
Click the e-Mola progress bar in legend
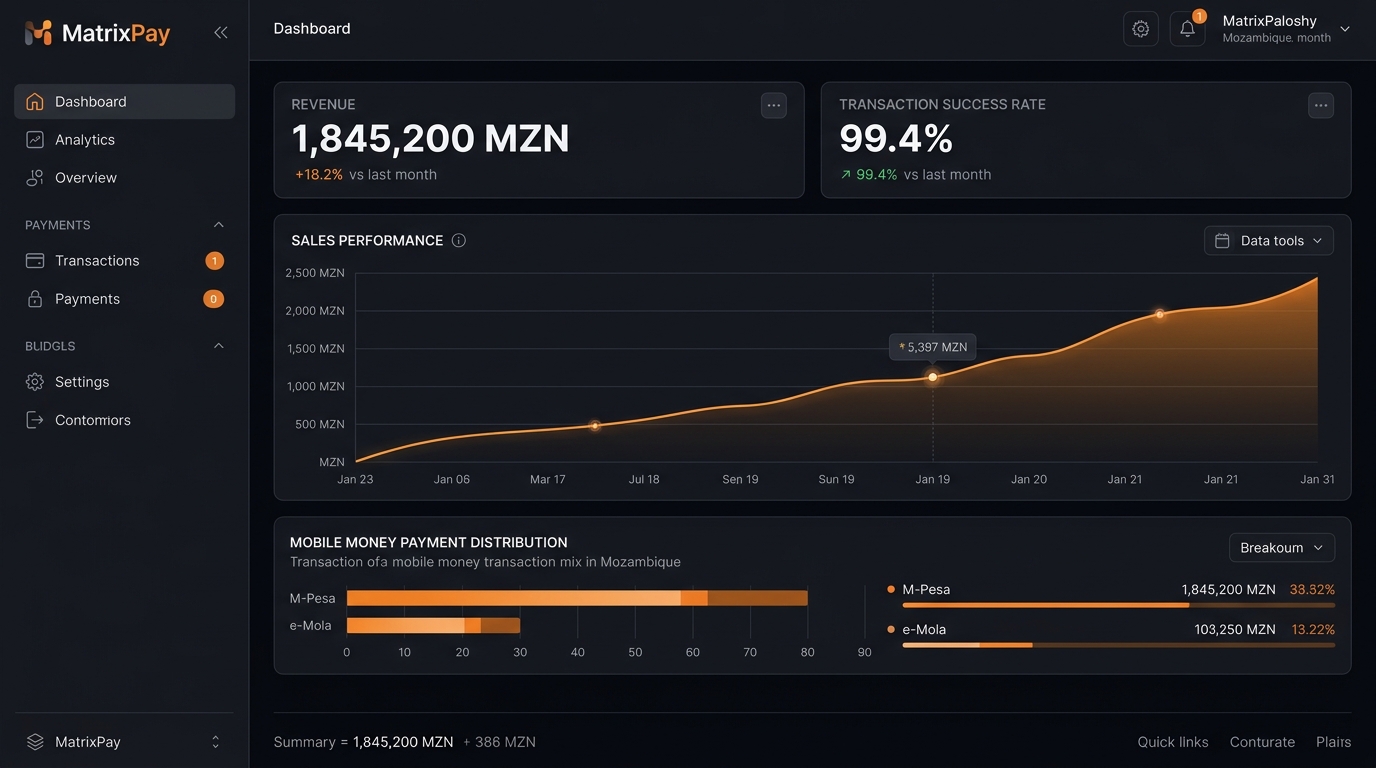pyautogui.click(x=1118, y=645)
